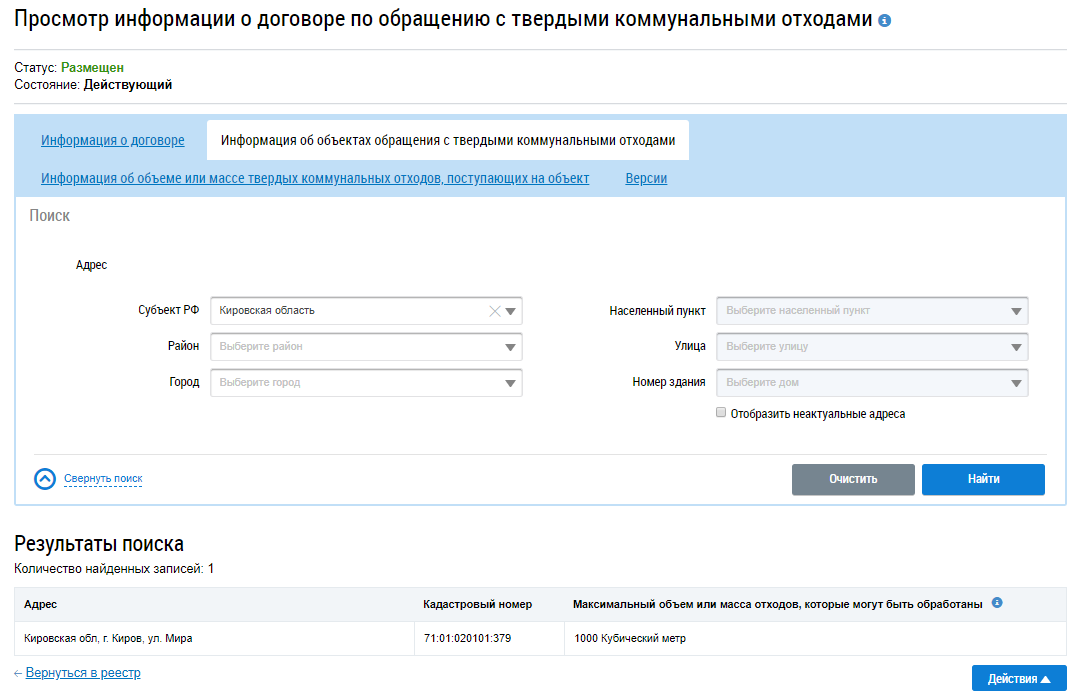Select the active объектах обращения tab
The image size is (1077, 699).
(x=447, y=141)
